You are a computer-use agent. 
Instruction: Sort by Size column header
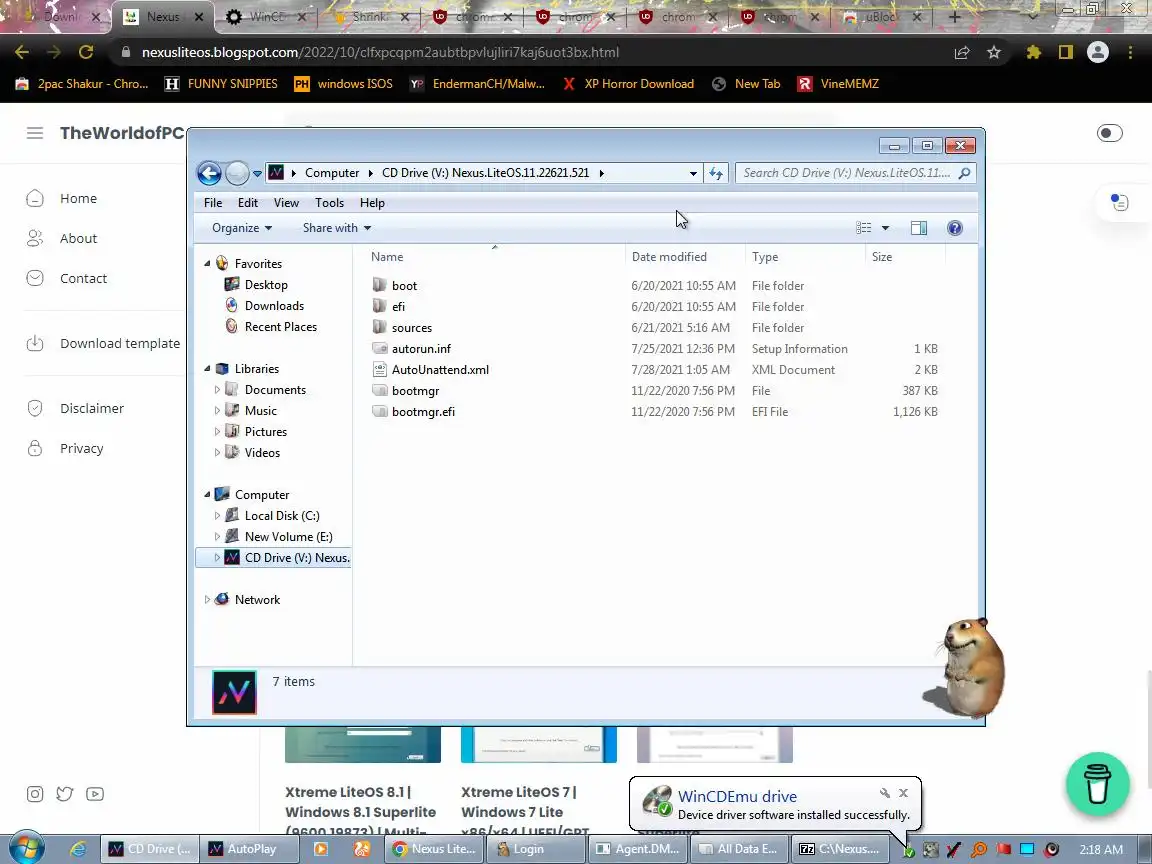click(x=882, y=257)
